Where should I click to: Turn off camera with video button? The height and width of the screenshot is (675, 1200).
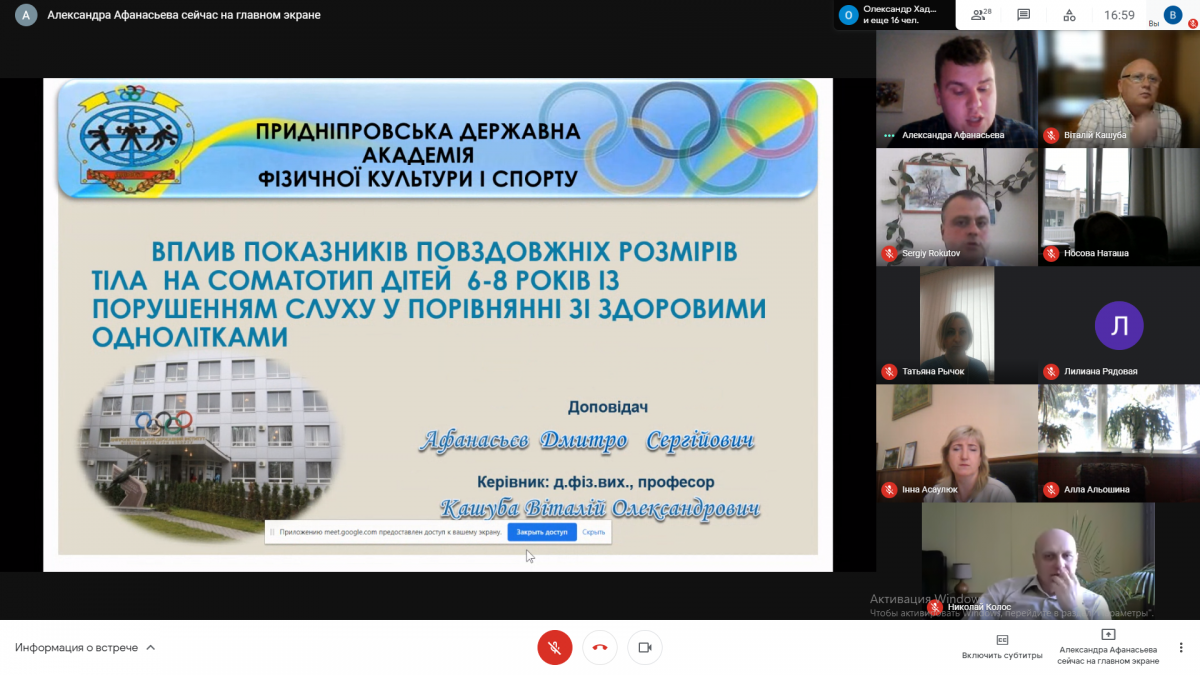click(x=645, y=648)
